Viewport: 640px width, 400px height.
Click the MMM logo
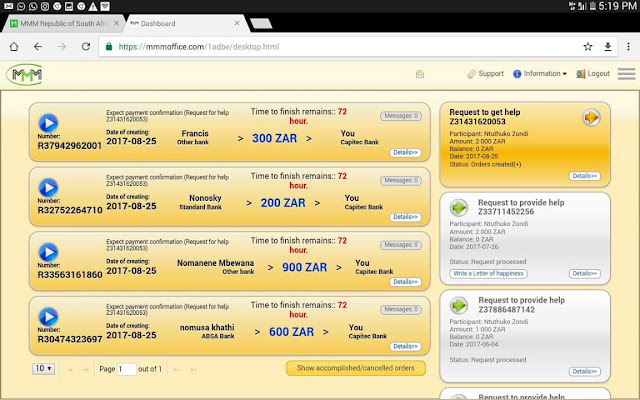click(x=24, y=75)
